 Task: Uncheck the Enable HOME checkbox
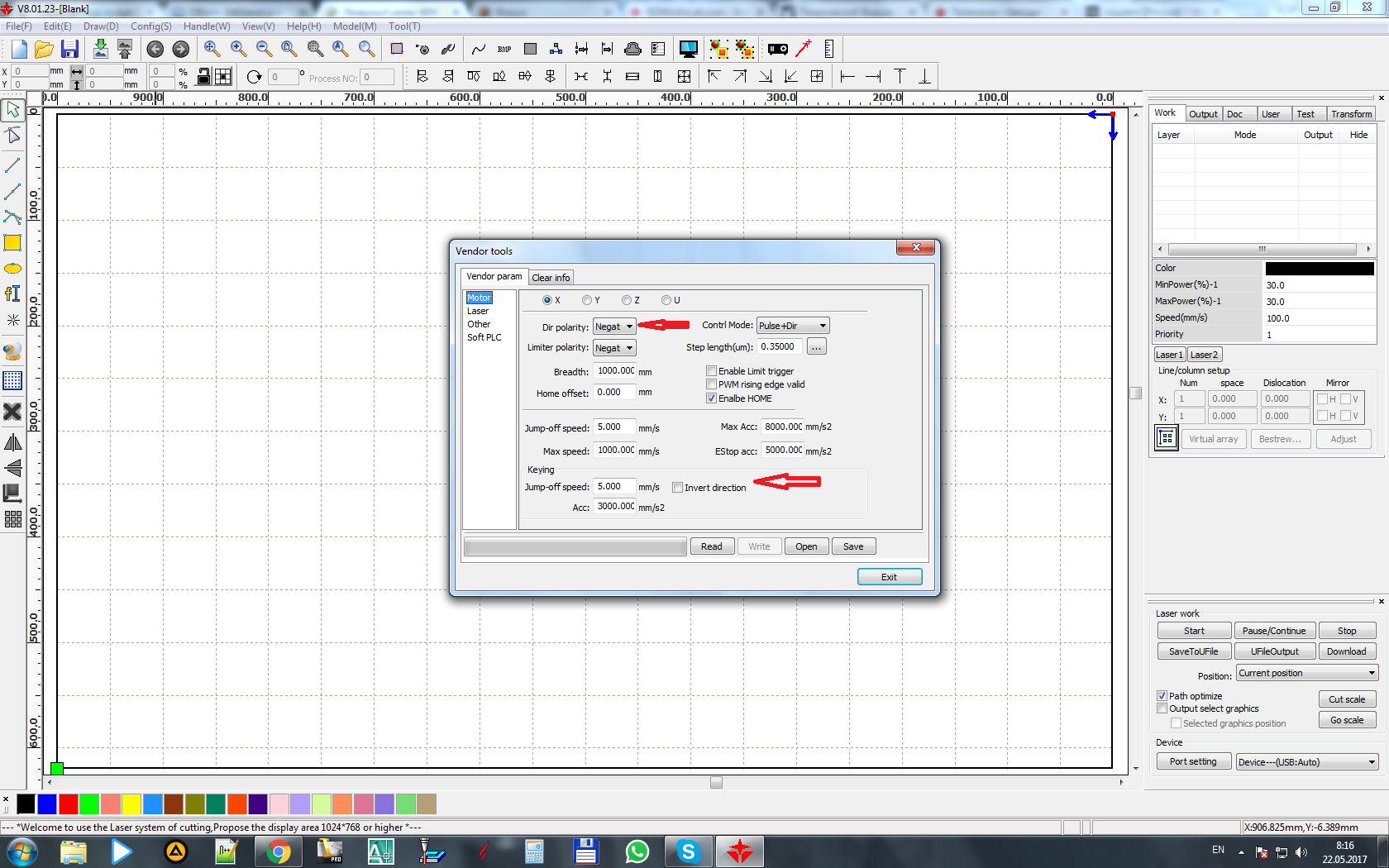pos(711,398)
